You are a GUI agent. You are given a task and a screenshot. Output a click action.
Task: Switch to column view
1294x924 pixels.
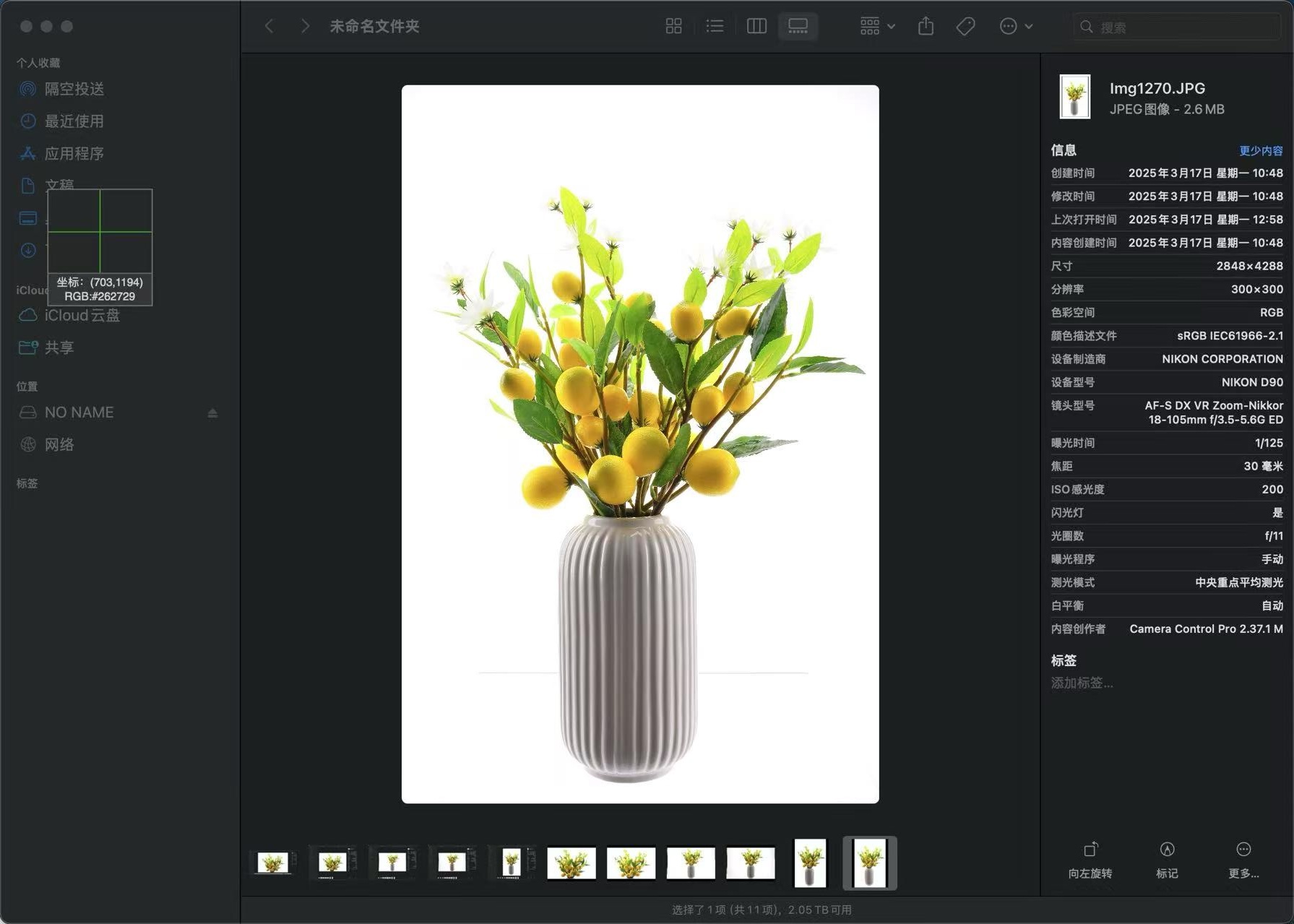pos(756,27)
